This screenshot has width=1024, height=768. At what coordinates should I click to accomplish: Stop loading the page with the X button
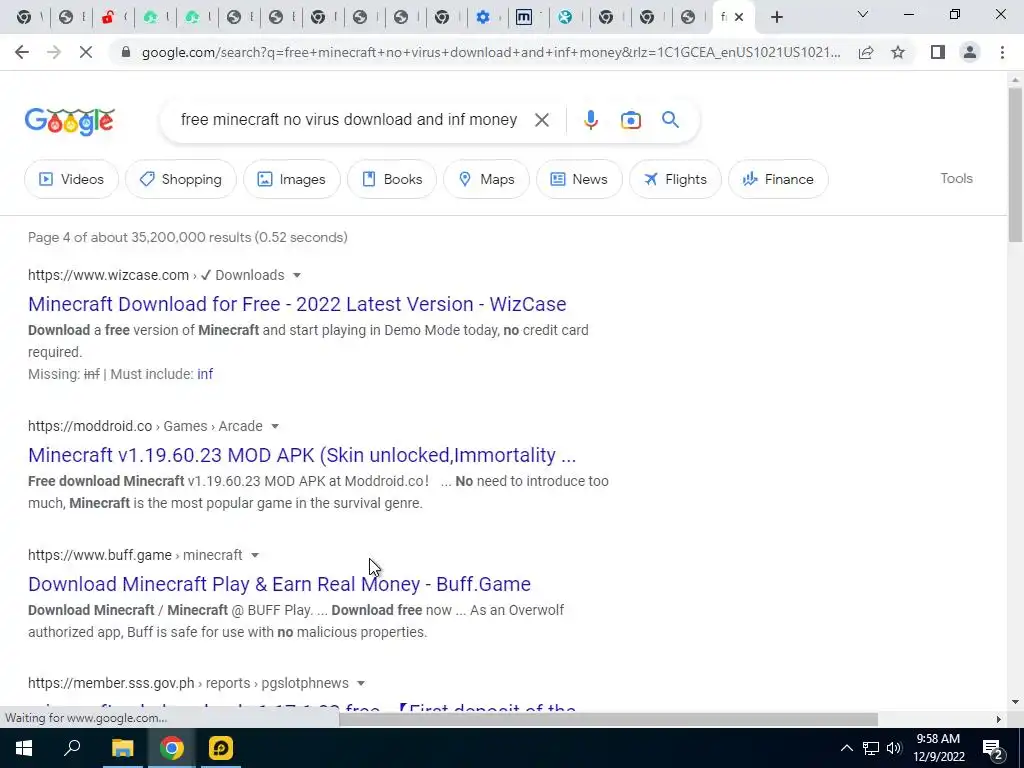(86, 52)
